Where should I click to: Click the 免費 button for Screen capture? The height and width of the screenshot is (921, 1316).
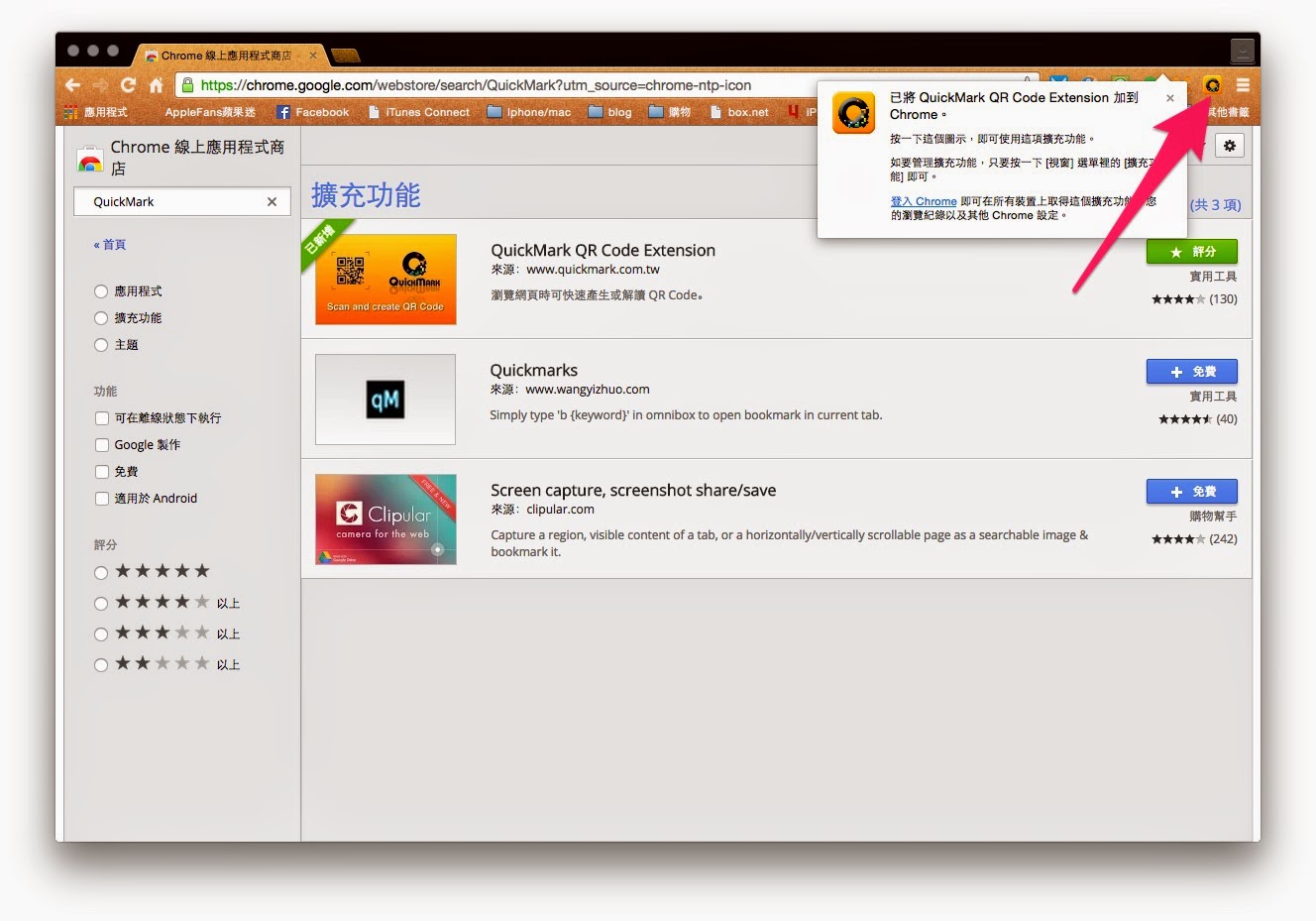click(1191, 492)
